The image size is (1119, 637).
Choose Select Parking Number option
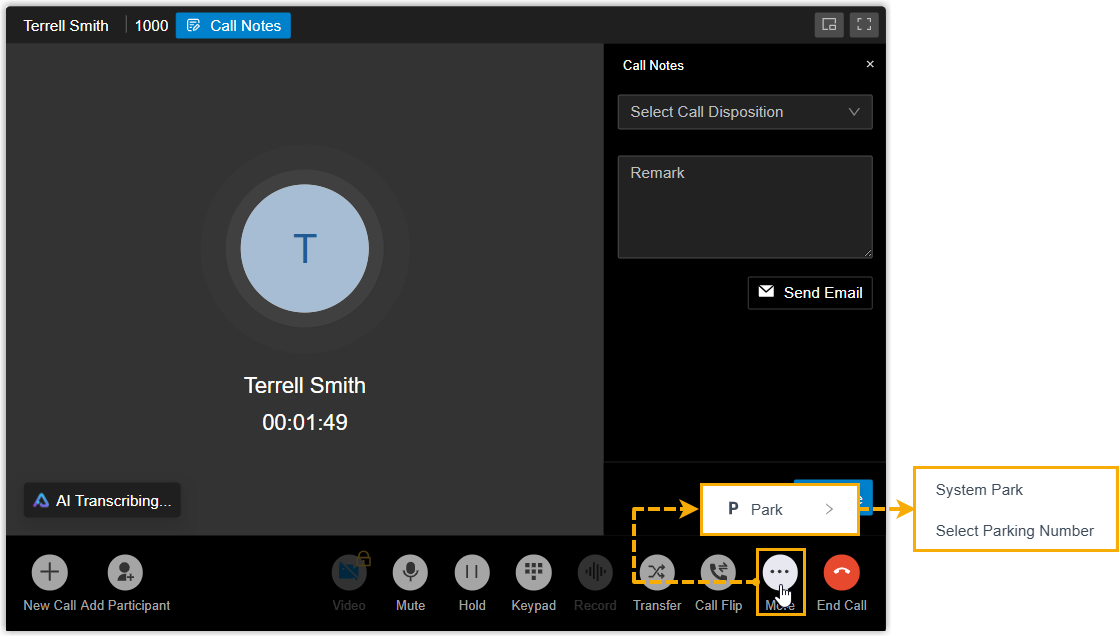pyautogui.click(x=1014, y=531)
